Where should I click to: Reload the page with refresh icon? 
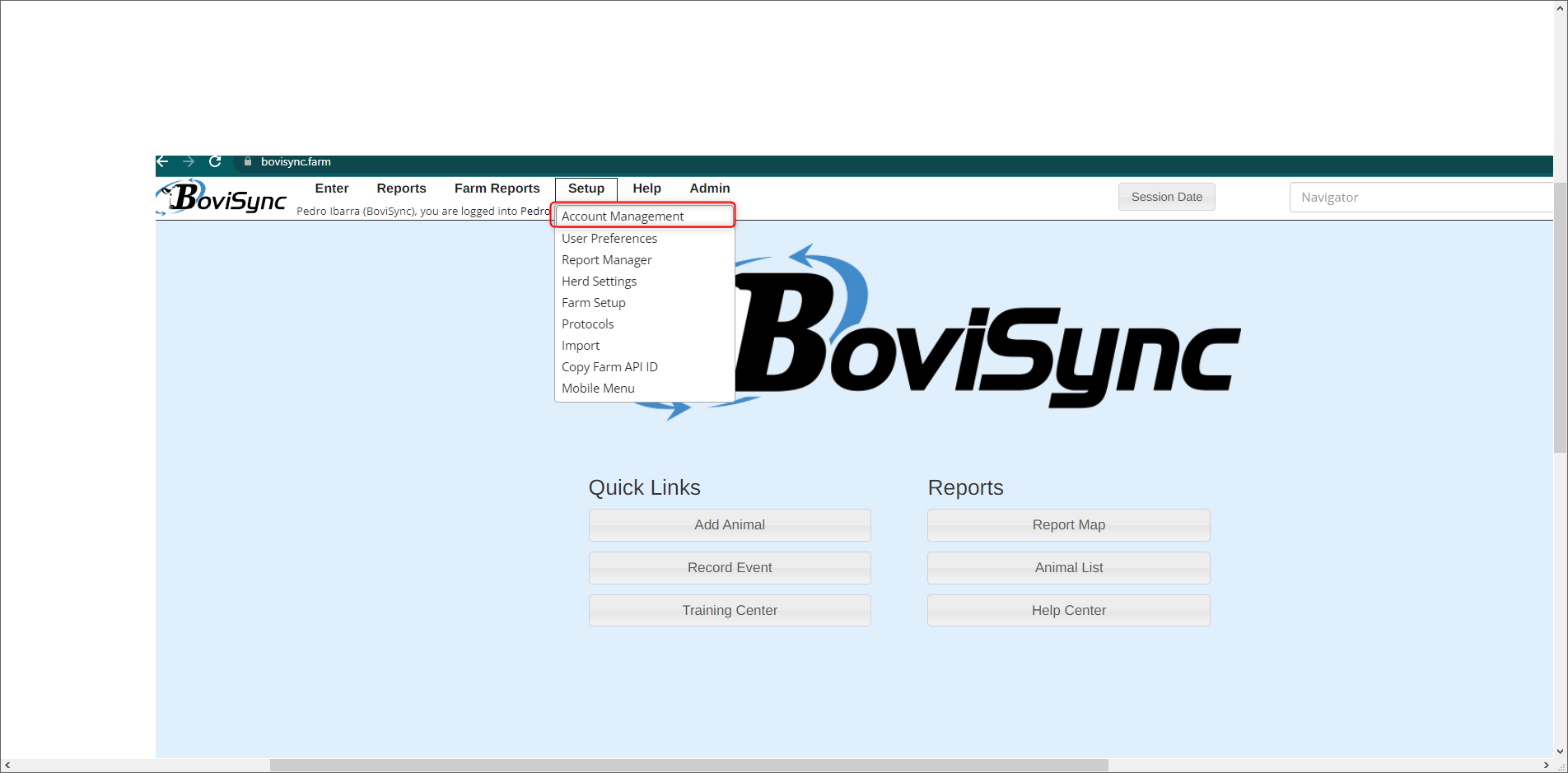(x=215, y=161)
